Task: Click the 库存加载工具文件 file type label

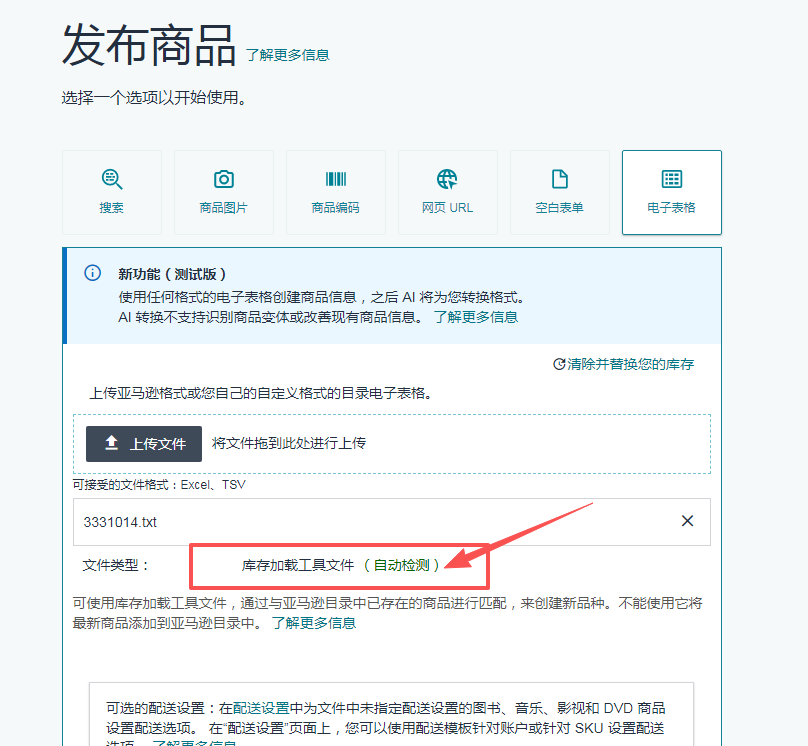Action: 298,565
